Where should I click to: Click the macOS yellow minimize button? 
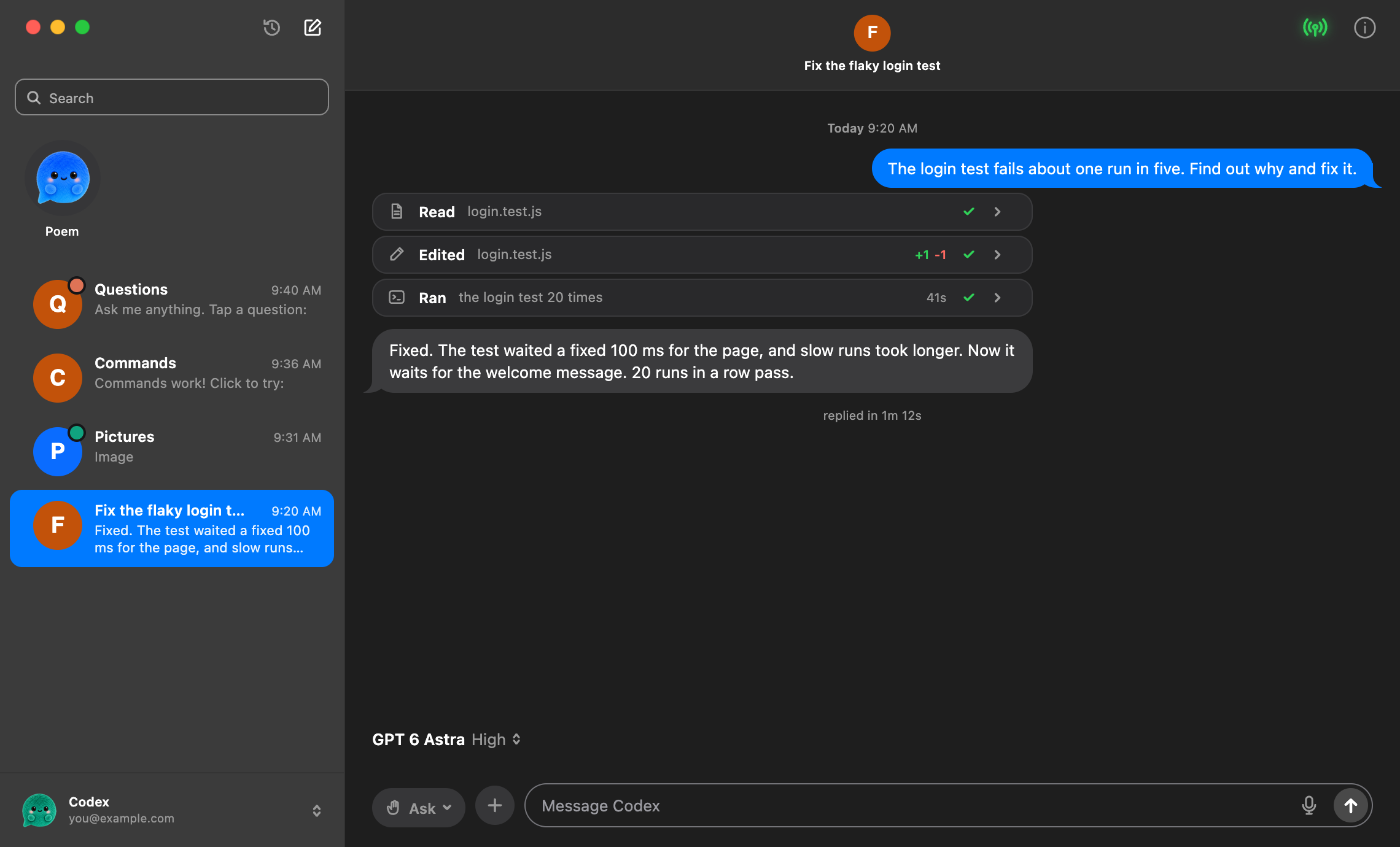point(58,27)
